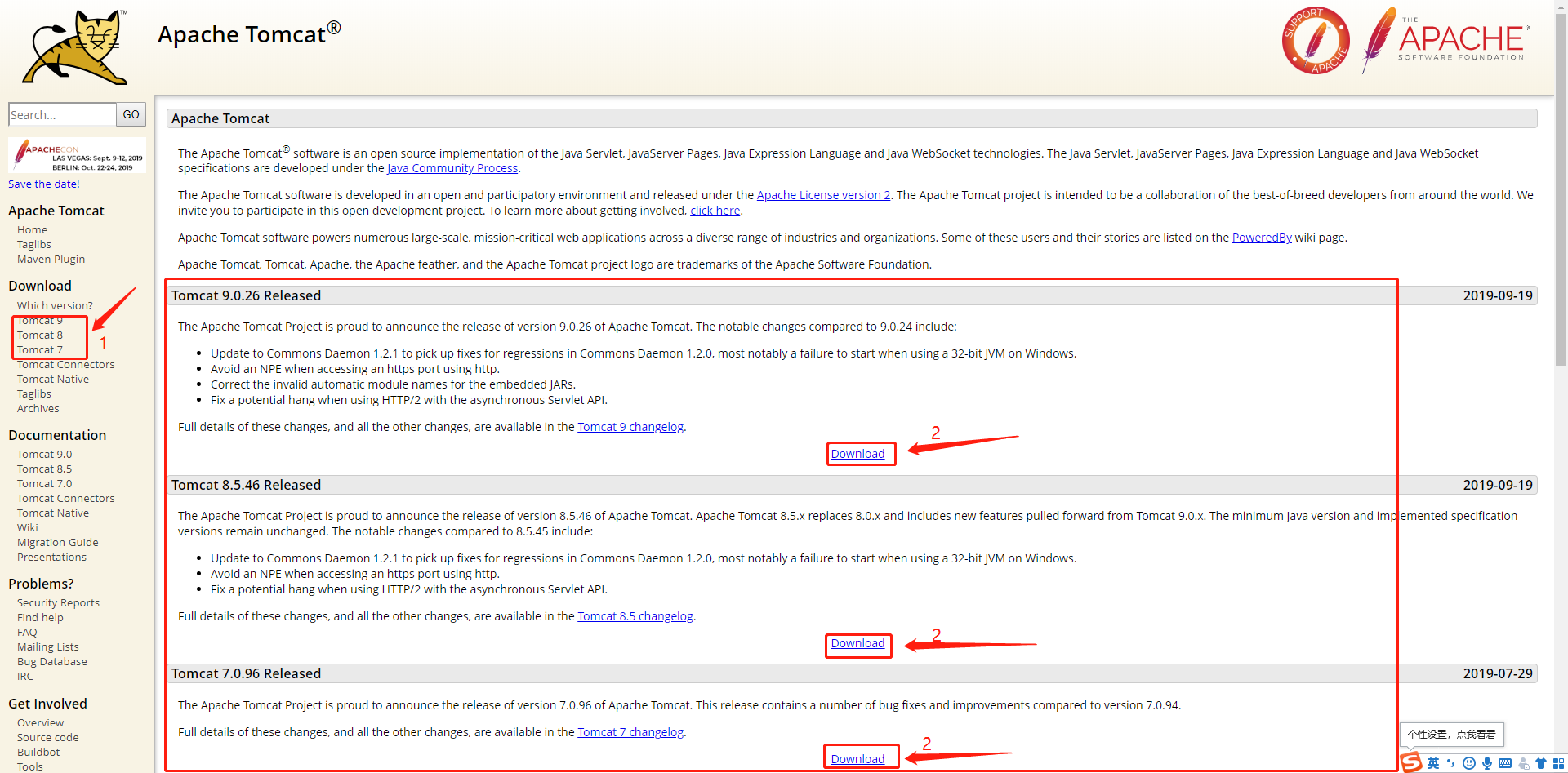1568x773 pixels.
Task: Click the Sogou input method S logo
Action: [x=1411, y=762]
